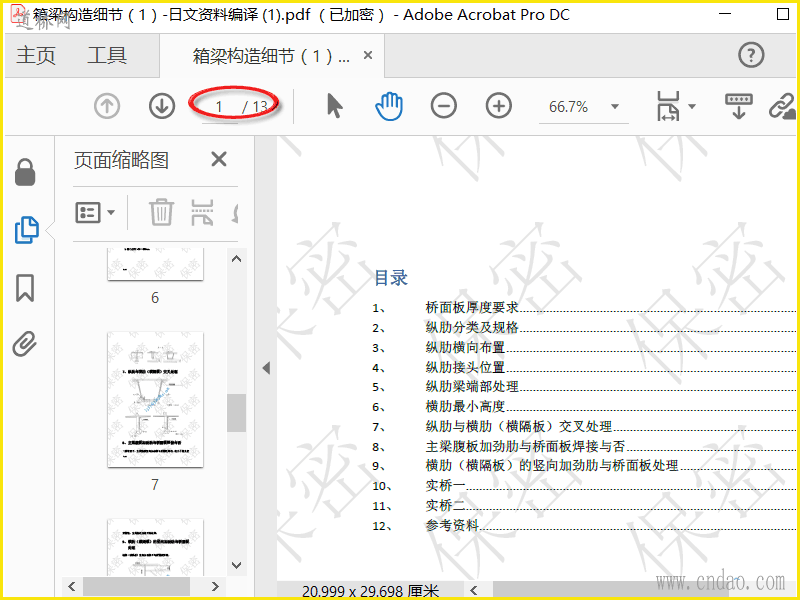Click the delete pages trash icon
The height and width of the screenshot is (600, 800).
point(161,212)
